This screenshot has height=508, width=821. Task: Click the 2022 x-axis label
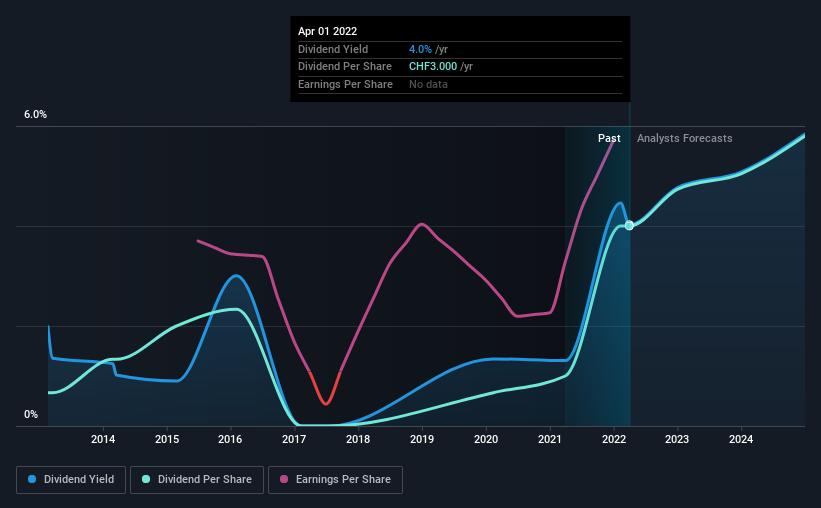[614, 439]
